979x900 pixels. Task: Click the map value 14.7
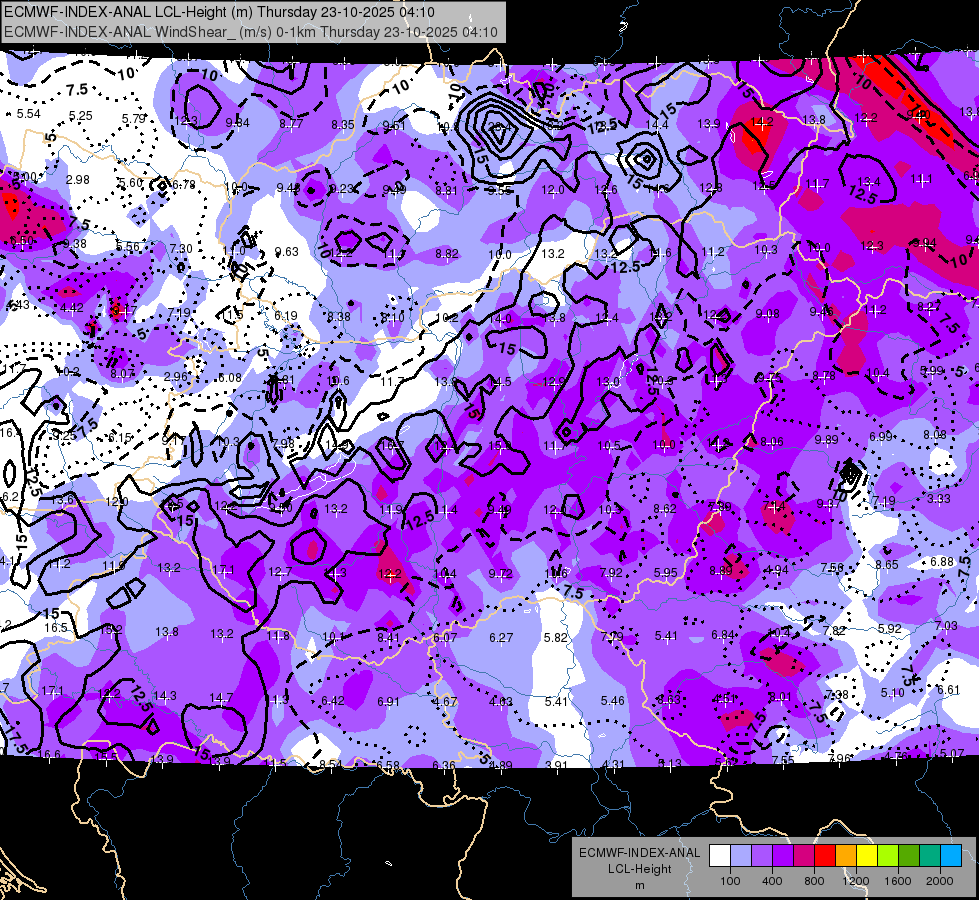point(221,698)
